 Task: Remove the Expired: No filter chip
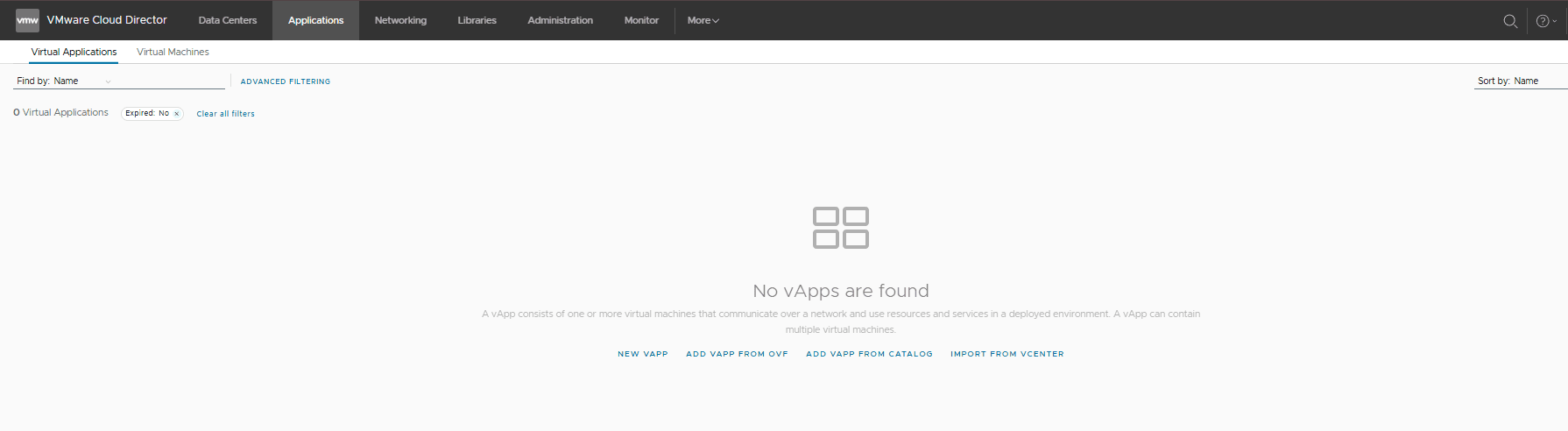(x=176, y=114)
